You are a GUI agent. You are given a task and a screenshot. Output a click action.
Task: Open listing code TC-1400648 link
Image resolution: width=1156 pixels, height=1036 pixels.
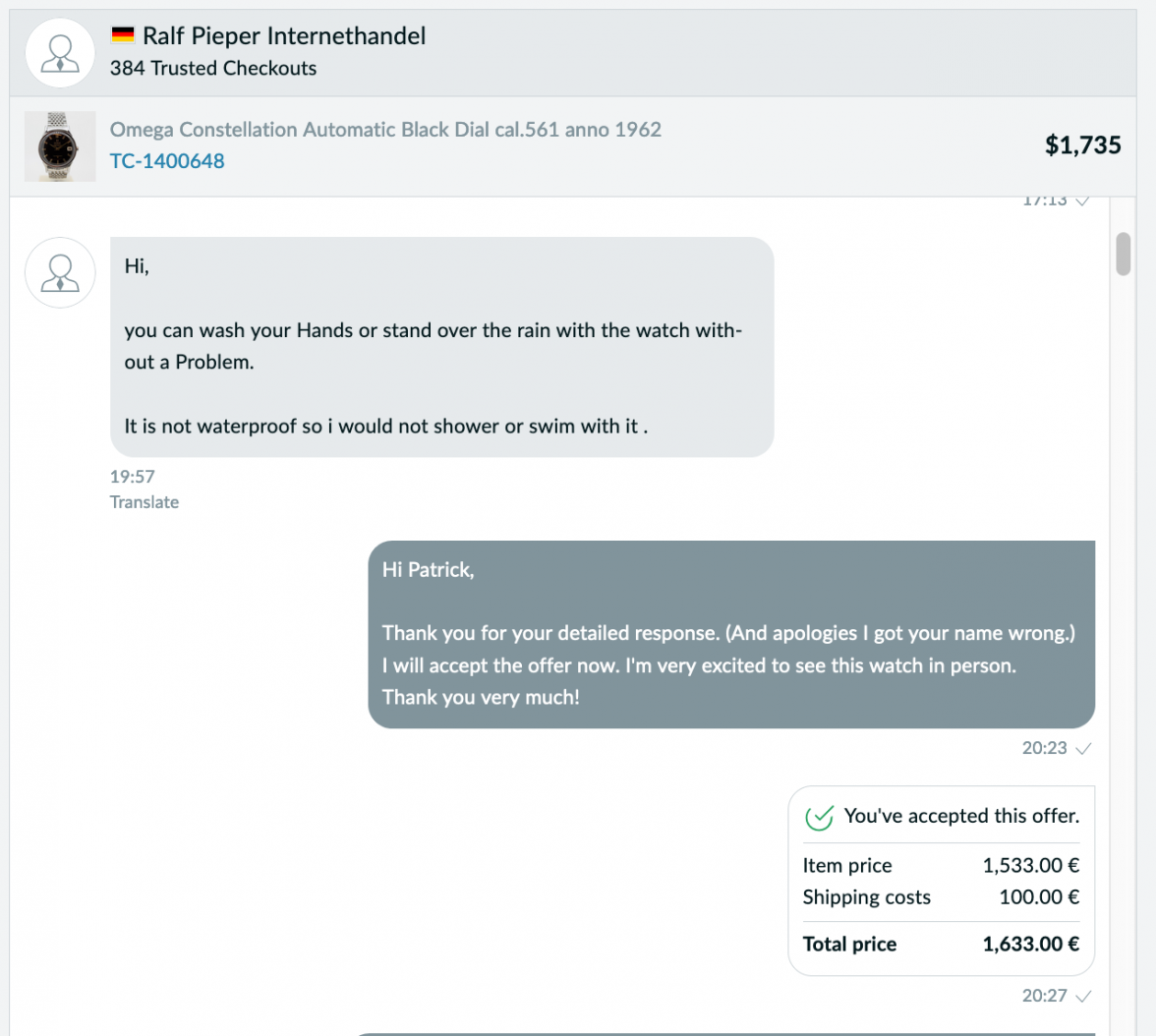click(x=167, y=161)
